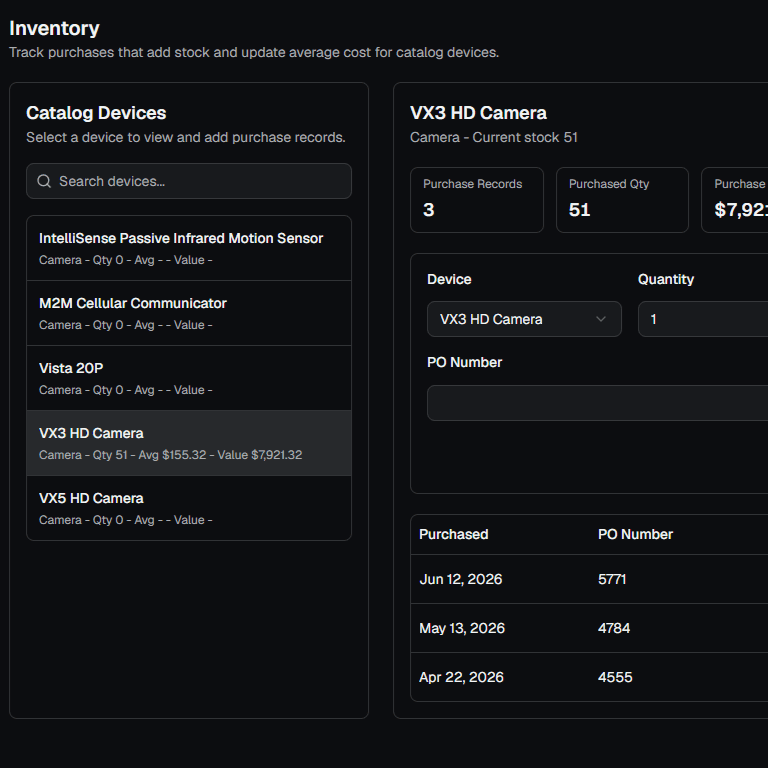
Task: Click the Purchase Records stat card
Action: 477,200
